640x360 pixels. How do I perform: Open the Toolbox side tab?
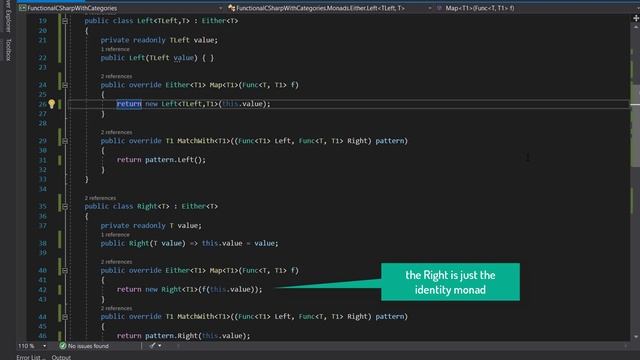tap(8, 50)
